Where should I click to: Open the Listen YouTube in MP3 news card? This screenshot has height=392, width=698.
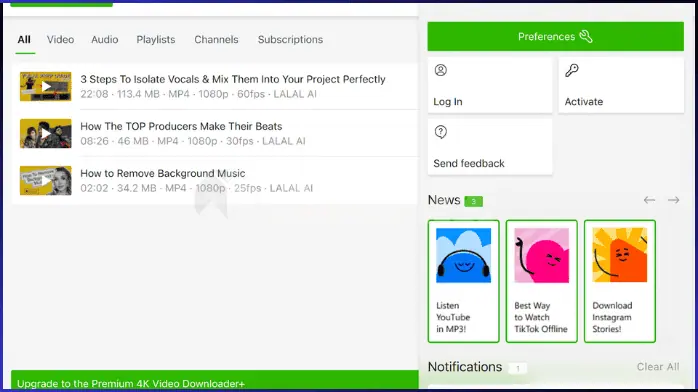coord(463,281)
